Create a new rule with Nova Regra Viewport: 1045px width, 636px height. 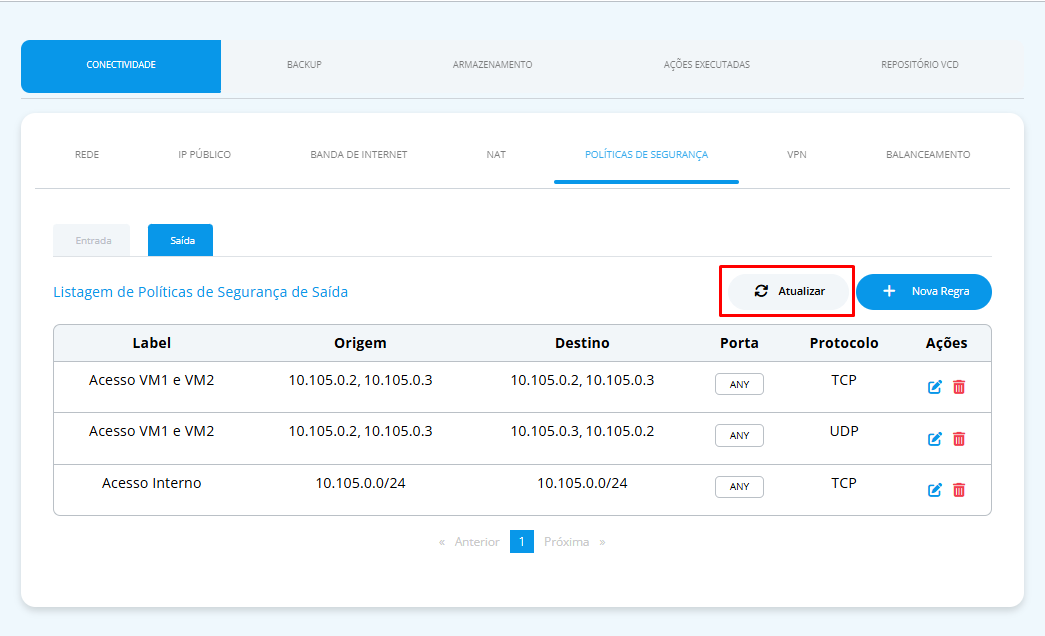tap(924, 291)
